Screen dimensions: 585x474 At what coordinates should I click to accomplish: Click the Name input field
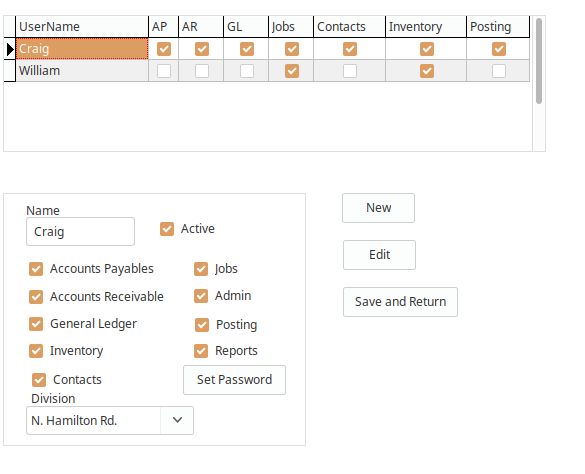[80, 231]
